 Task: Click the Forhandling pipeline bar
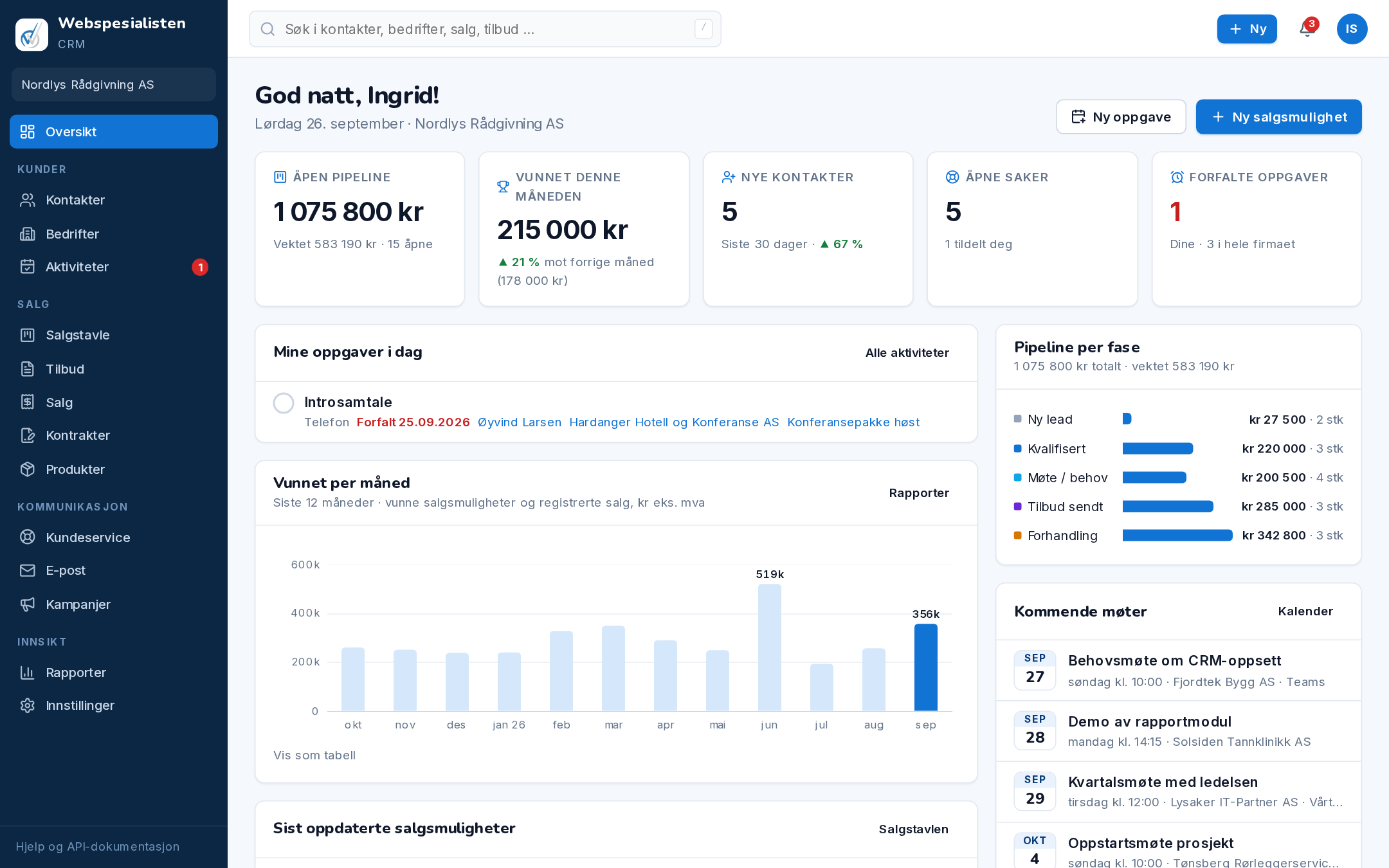[x=1177, y=536]
